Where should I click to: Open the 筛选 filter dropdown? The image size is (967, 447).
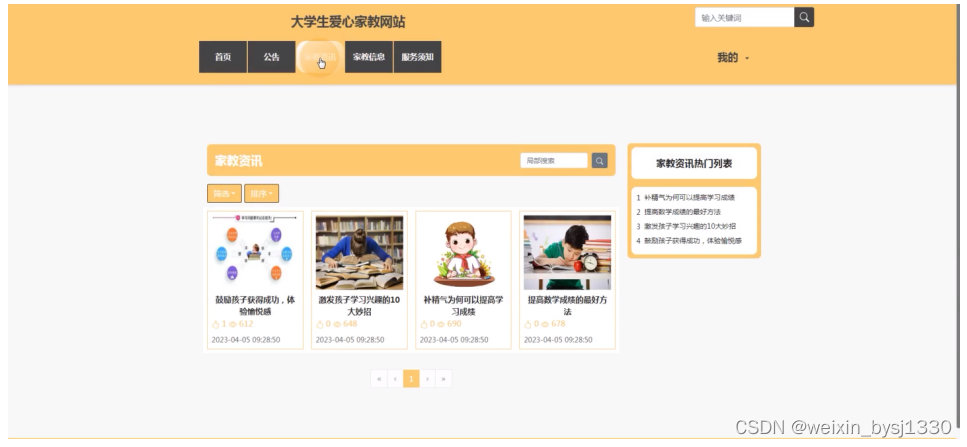pyautogui.click(x=224, y=194)
